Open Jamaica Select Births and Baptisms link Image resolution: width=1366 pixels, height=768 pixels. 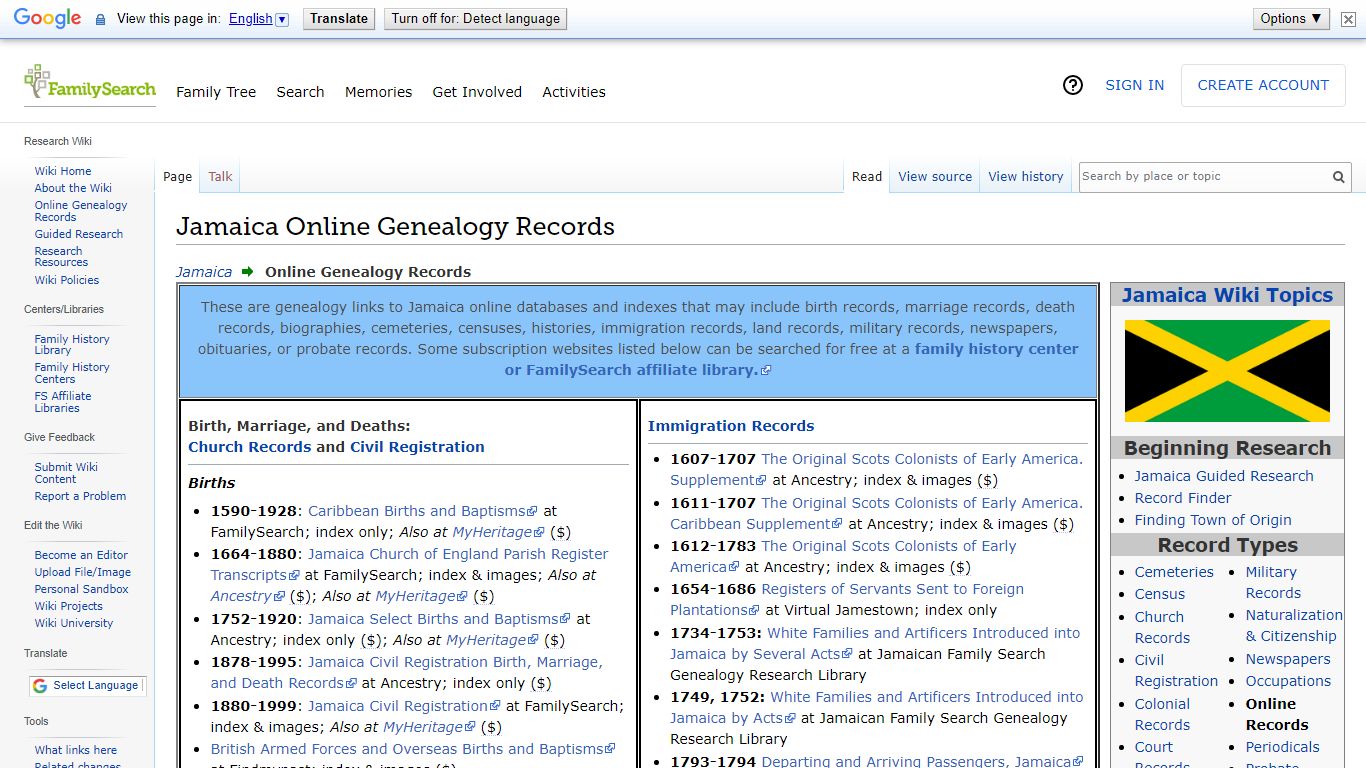439,619
